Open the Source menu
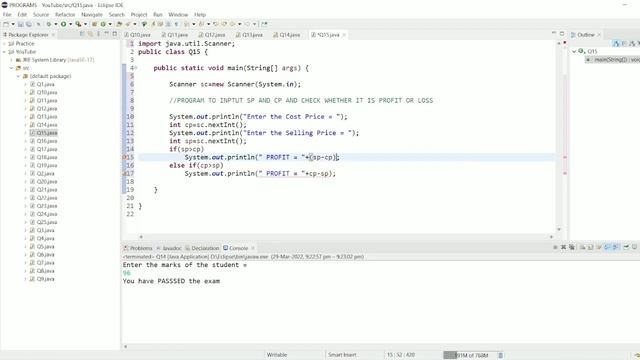The height and width of the screenshot is (360, 640). [41, 15]
